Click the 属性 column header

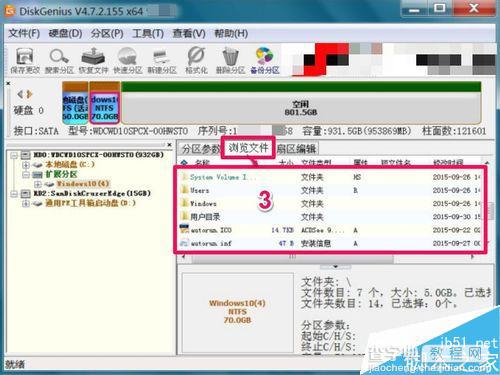pyautogui.click(x=360, y=163)
